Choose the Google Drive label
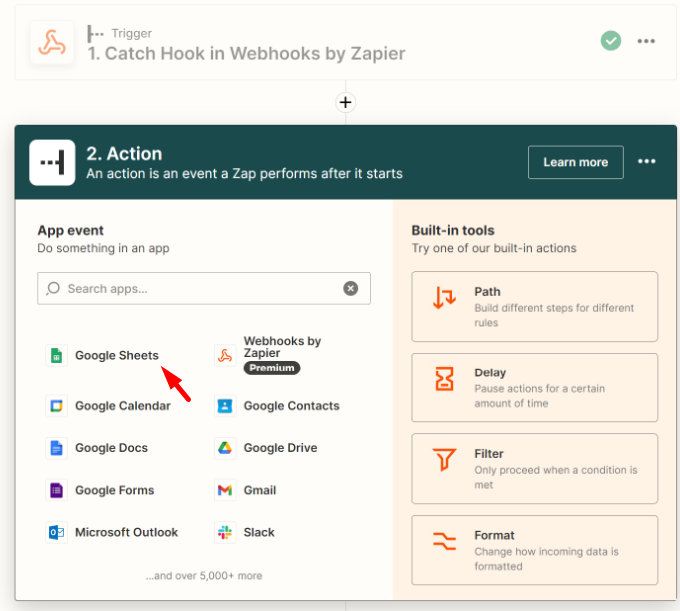The width and height of the screenshot is (680, 611). [281, 448]
